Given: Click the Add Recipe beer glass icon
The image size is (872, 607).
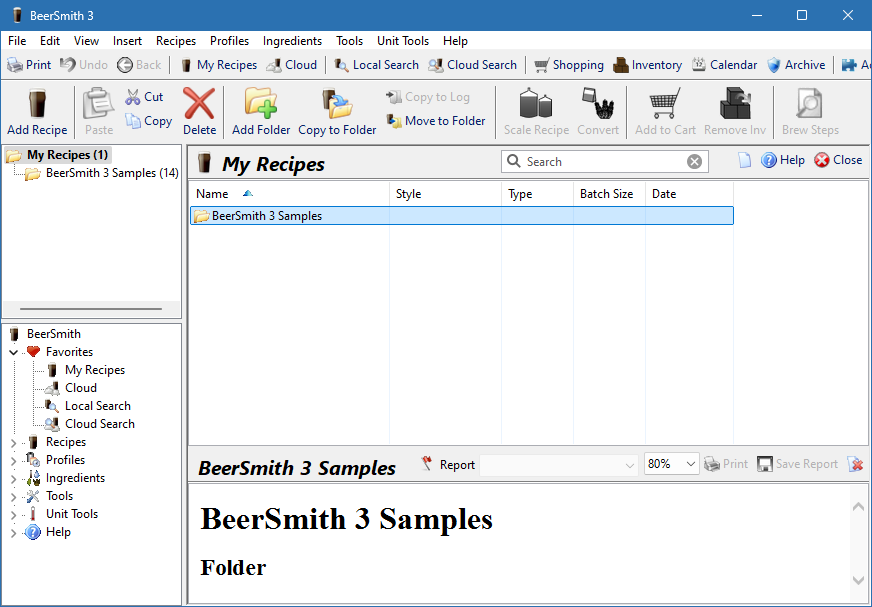Looking at the screenshot, I should (x=37, y=104).
